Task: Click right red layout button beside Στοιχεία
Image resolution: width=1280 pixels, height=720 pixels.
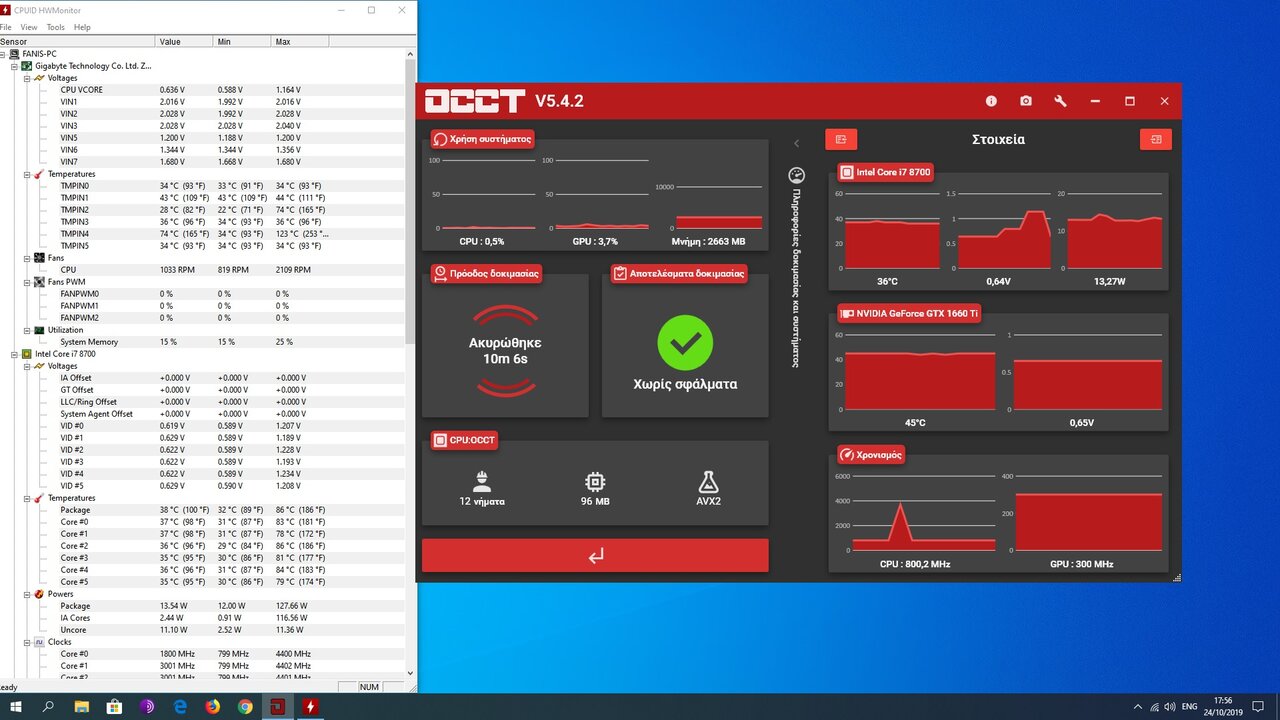Action: tap(1156, 140)
